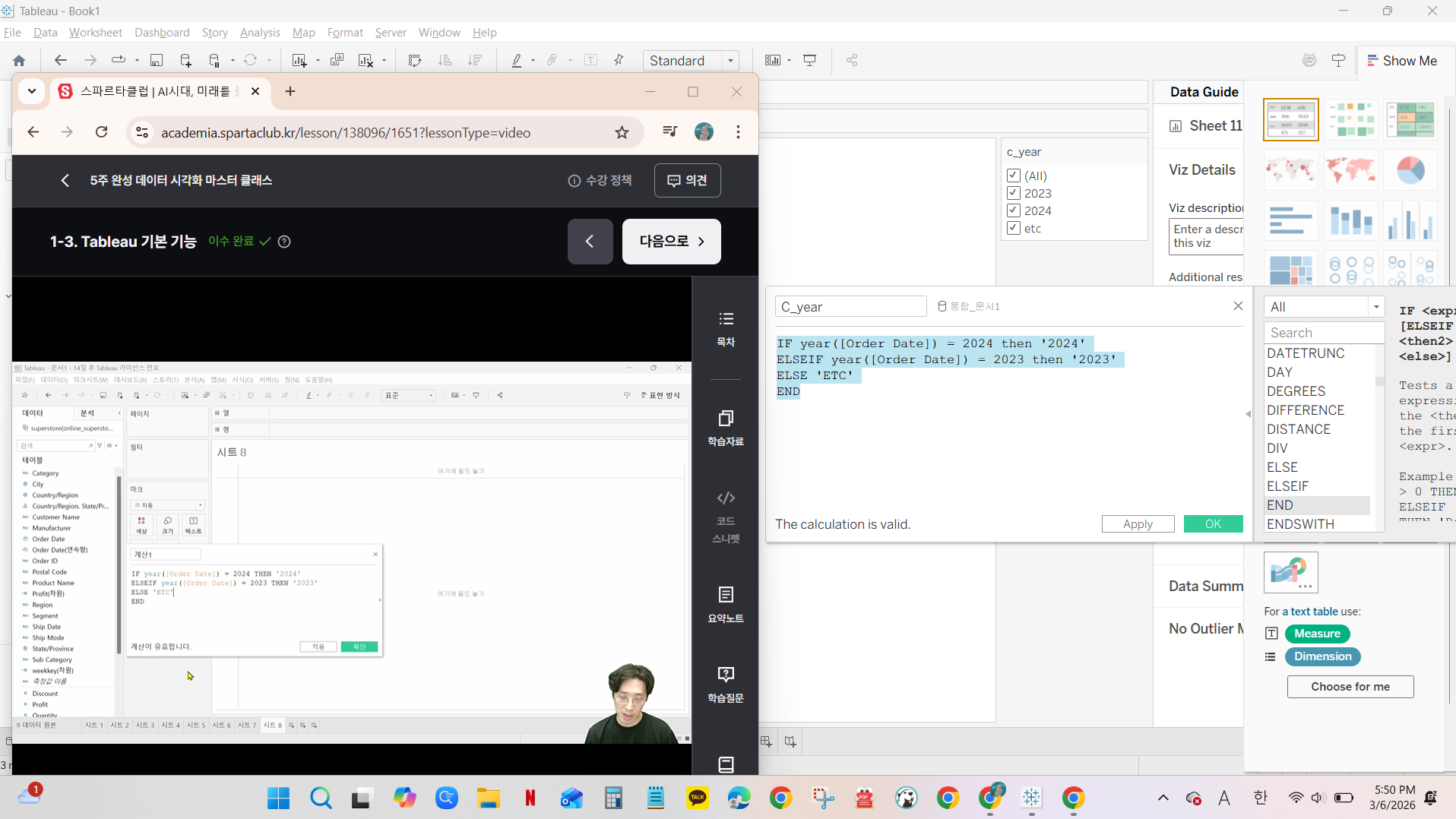1456x819 pixels.
Task: Open the Show/Hide Cards dropdown arrow
Action: 790,61
